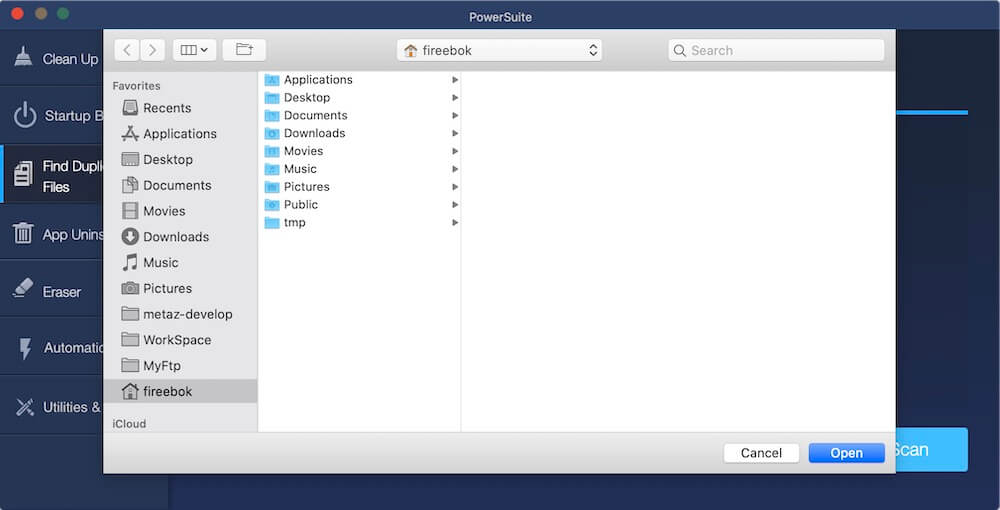Image resolution: width=1000 pixels, height=510 pixels.
Task: Select MyFtp folder in sidebar
Action: [x=180, y=366]
